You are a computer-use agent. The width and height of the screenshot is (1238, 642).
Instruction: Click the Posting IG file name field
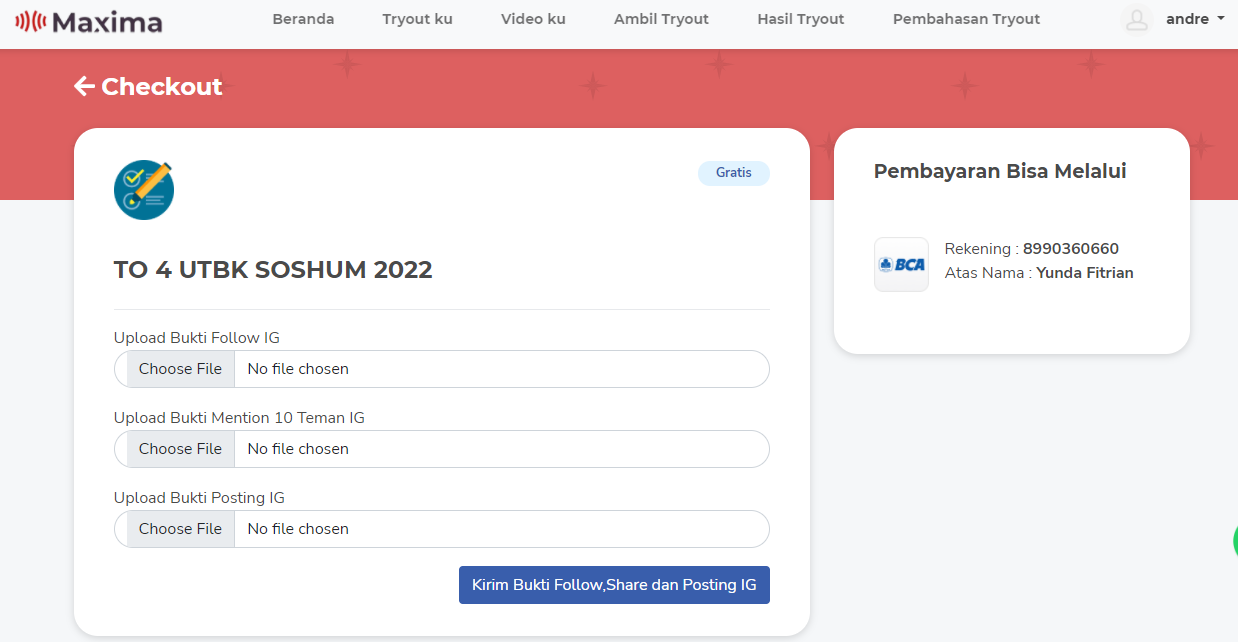pos(500,529)
